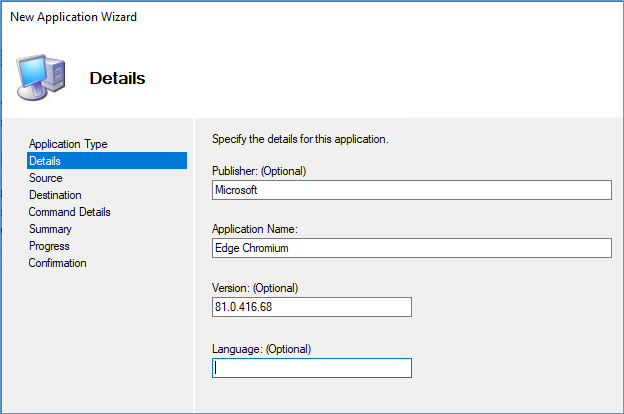Click the New Application Wizard title text
Image resolution: width=624 pixels, height=414 pixels.
point(74,17)
